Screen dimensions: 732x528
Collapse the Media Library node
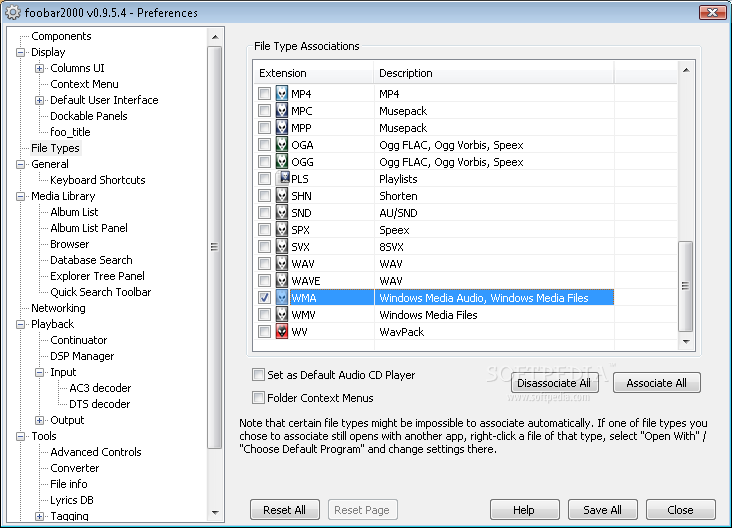(20, 196)
